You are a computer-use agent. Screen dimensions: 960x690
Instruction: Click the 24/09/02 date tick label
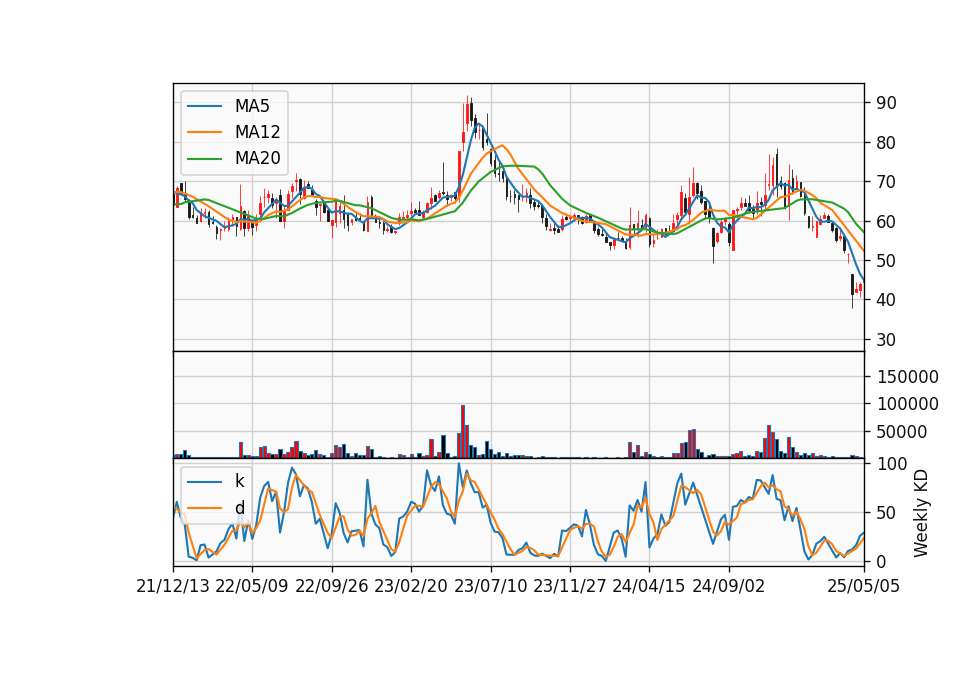tap(729, 586)
